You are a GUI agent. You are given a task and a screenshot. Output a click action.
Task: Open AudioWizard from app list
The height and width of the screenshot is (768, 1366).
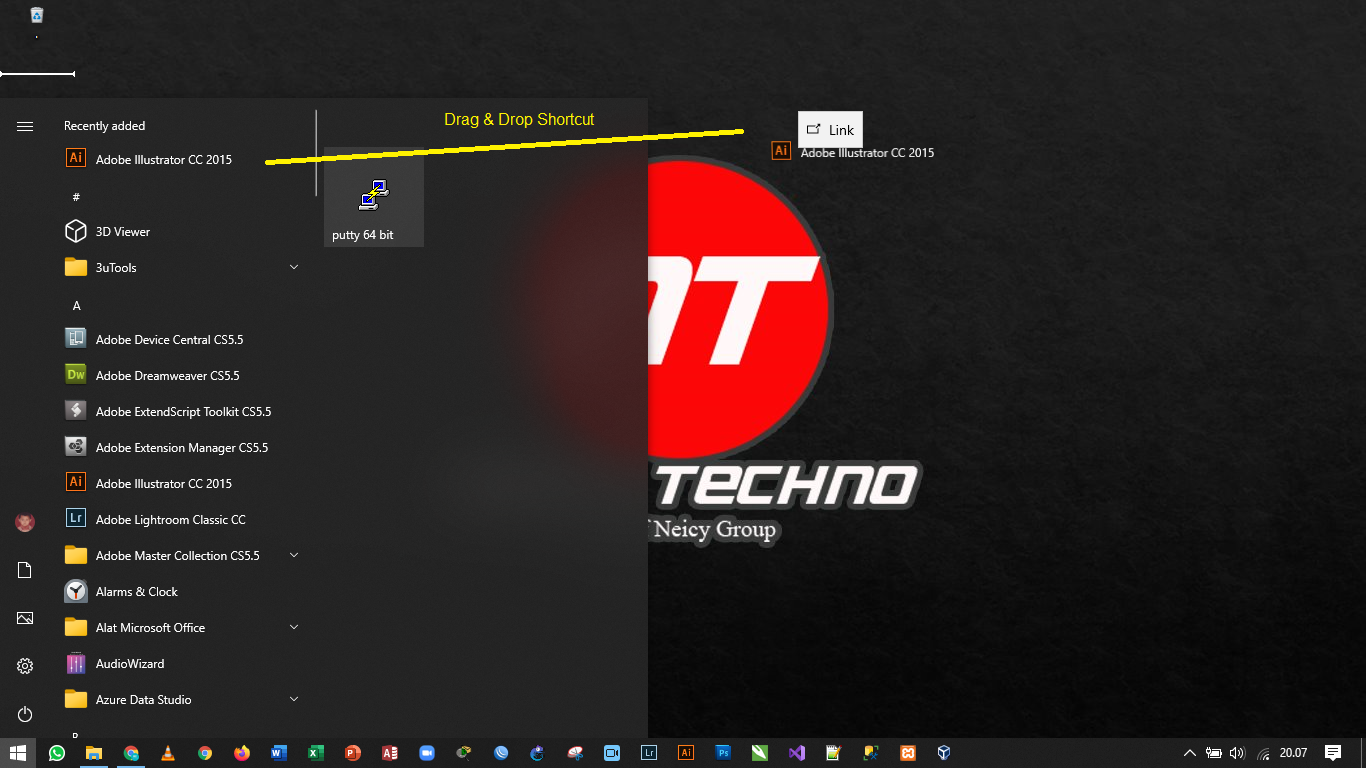[182, 663]
